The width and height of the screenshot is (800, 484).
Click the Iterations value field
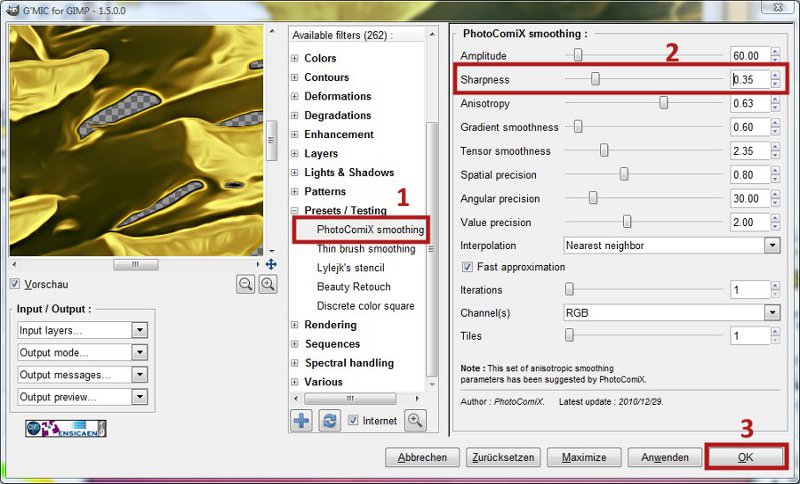click(749, 290)
